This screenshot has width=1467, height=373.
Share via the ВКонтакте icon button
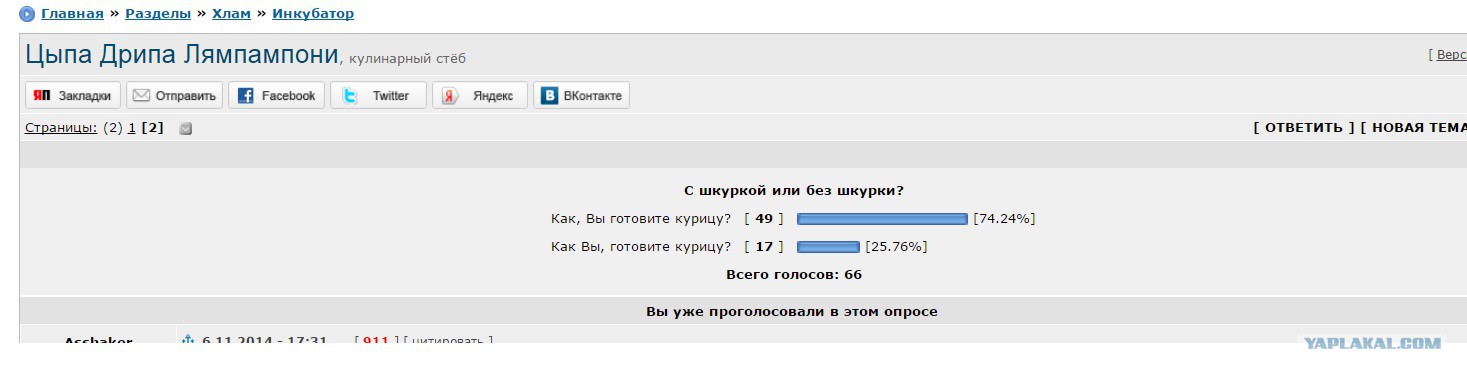[581, 96]
